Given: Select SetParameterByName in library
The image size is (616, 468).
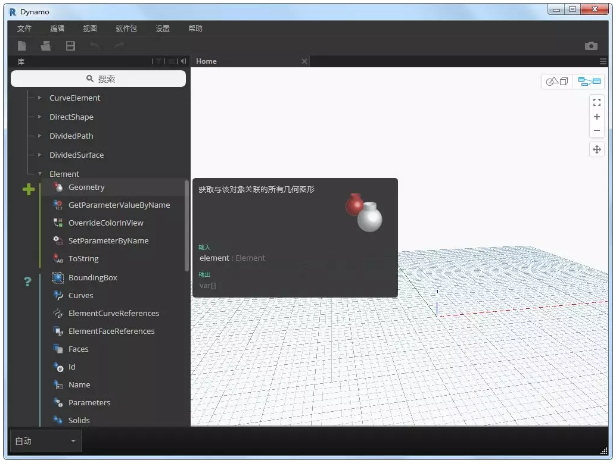Looking at the screenshot, I should coord(108,240).
